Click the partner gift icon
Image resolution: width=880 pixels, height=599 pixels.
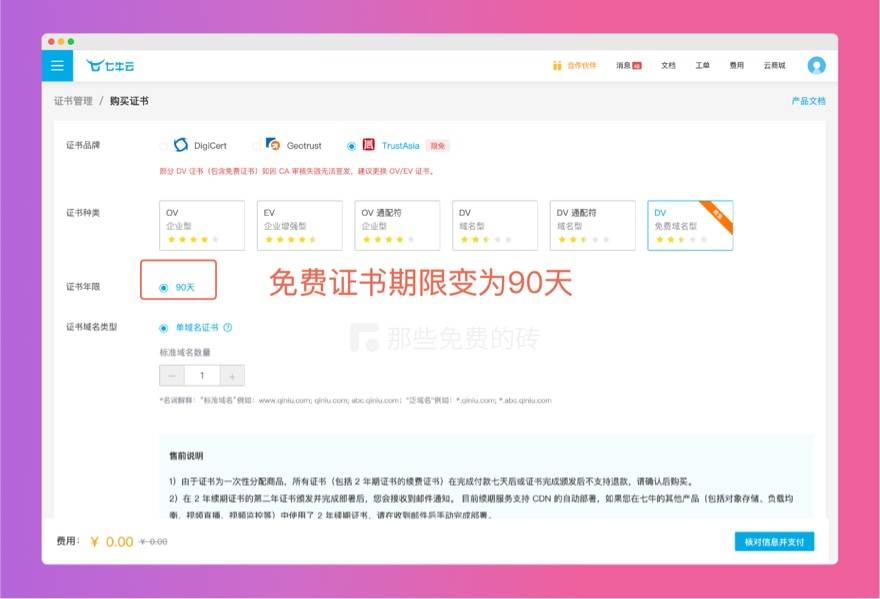coord(557,66)
